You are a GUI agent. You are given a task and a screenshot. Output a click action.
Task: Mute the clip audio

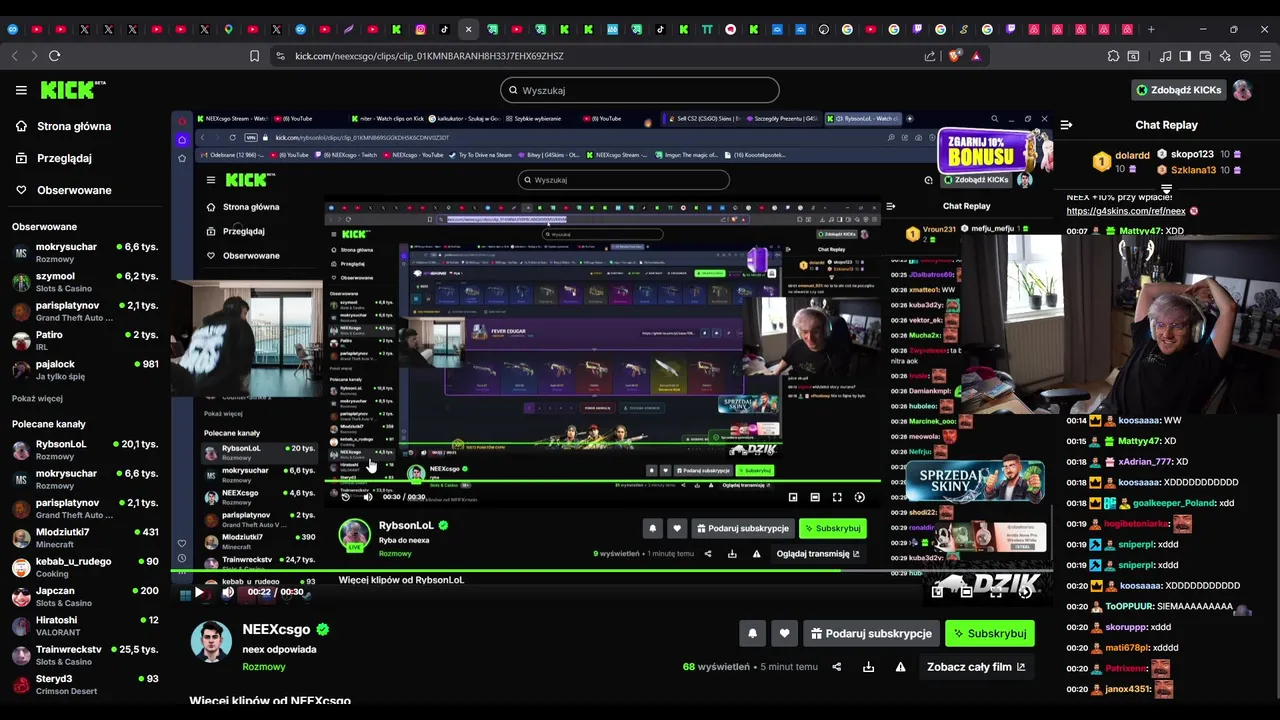[x=228, y=592]
